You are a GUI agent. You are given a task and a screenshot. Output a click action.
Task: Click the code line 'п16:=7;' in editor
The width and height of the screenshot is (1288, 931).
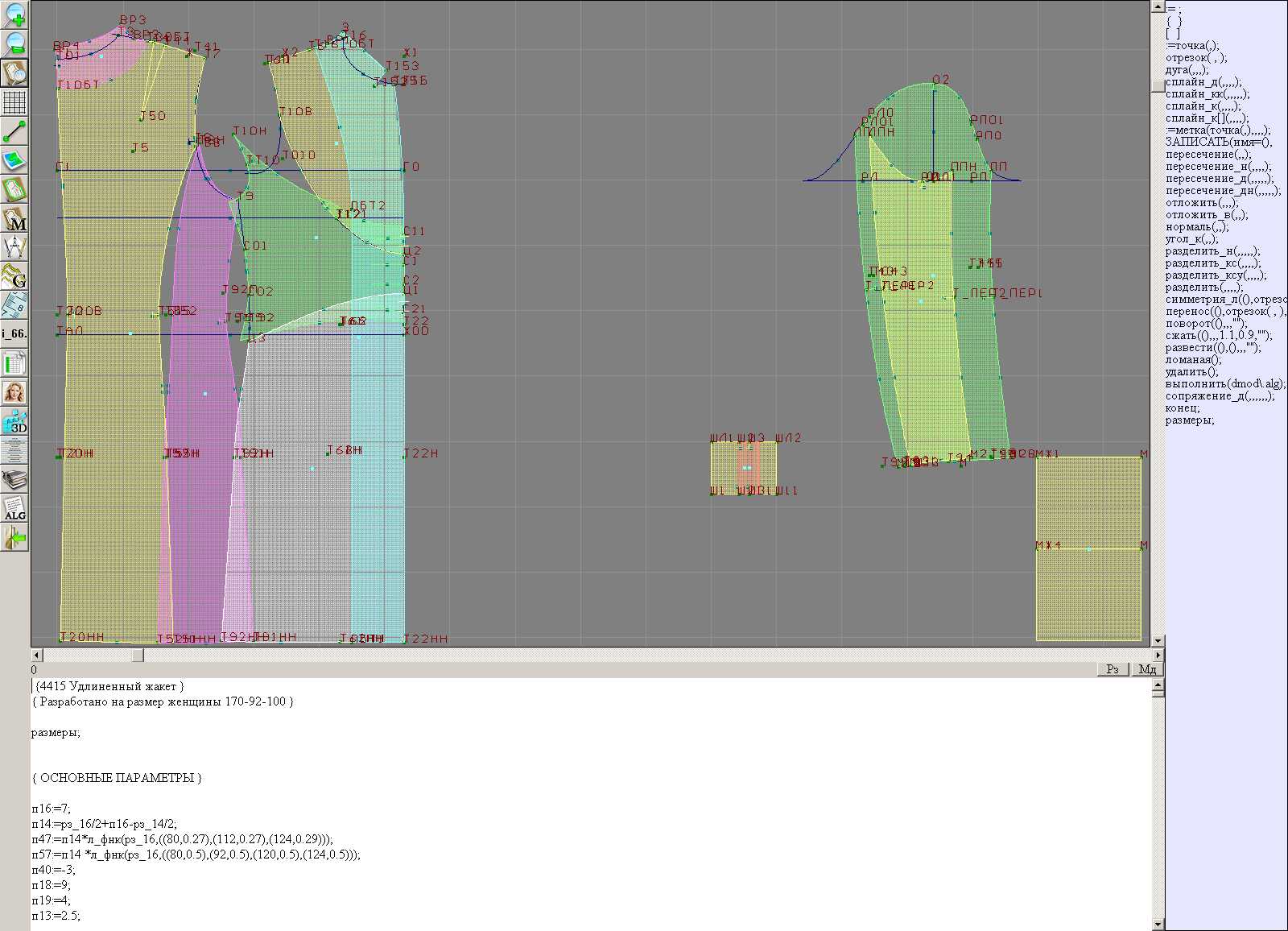pos(52,809)
